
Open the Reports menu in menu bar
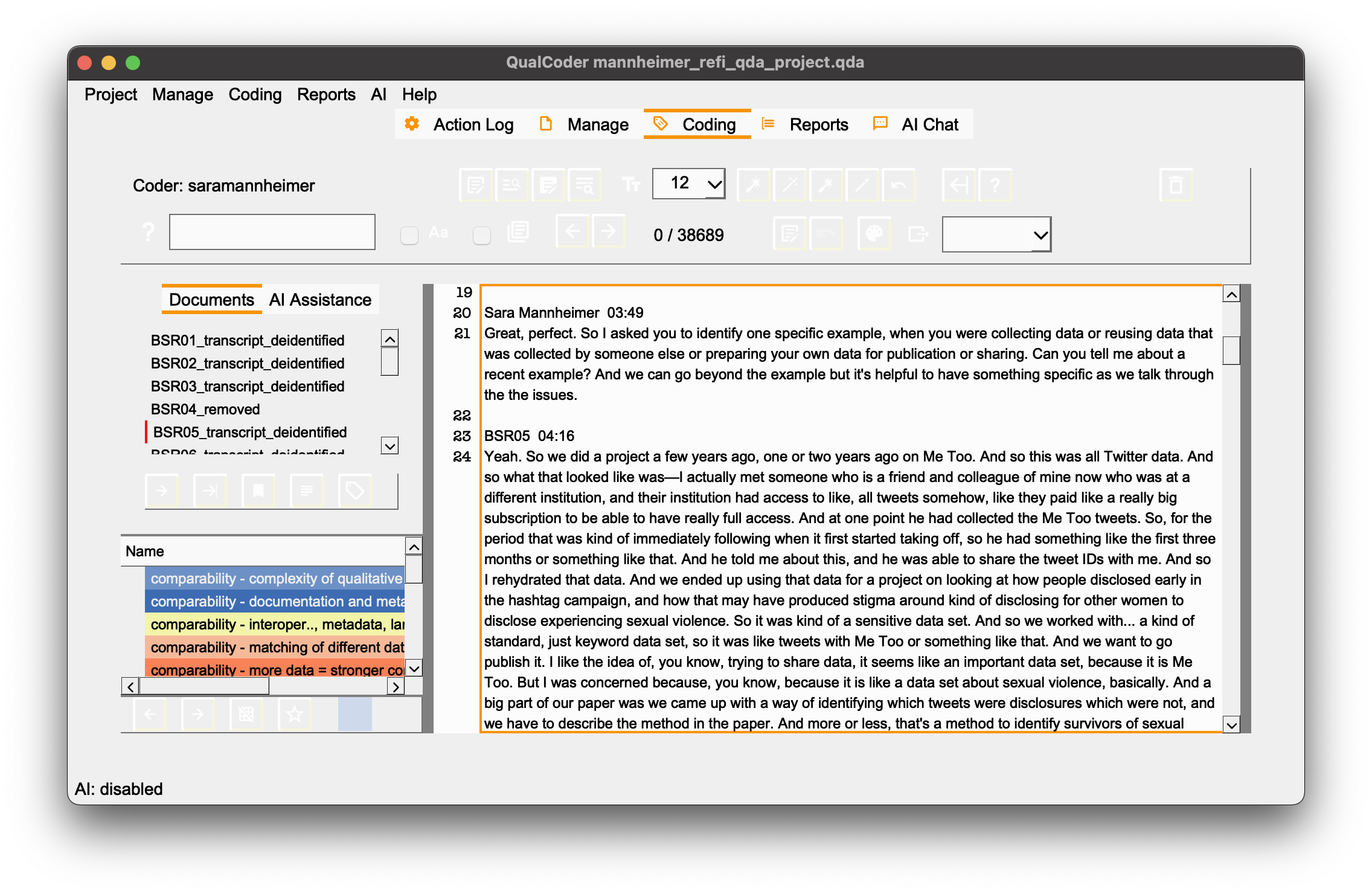coord(326,94)
